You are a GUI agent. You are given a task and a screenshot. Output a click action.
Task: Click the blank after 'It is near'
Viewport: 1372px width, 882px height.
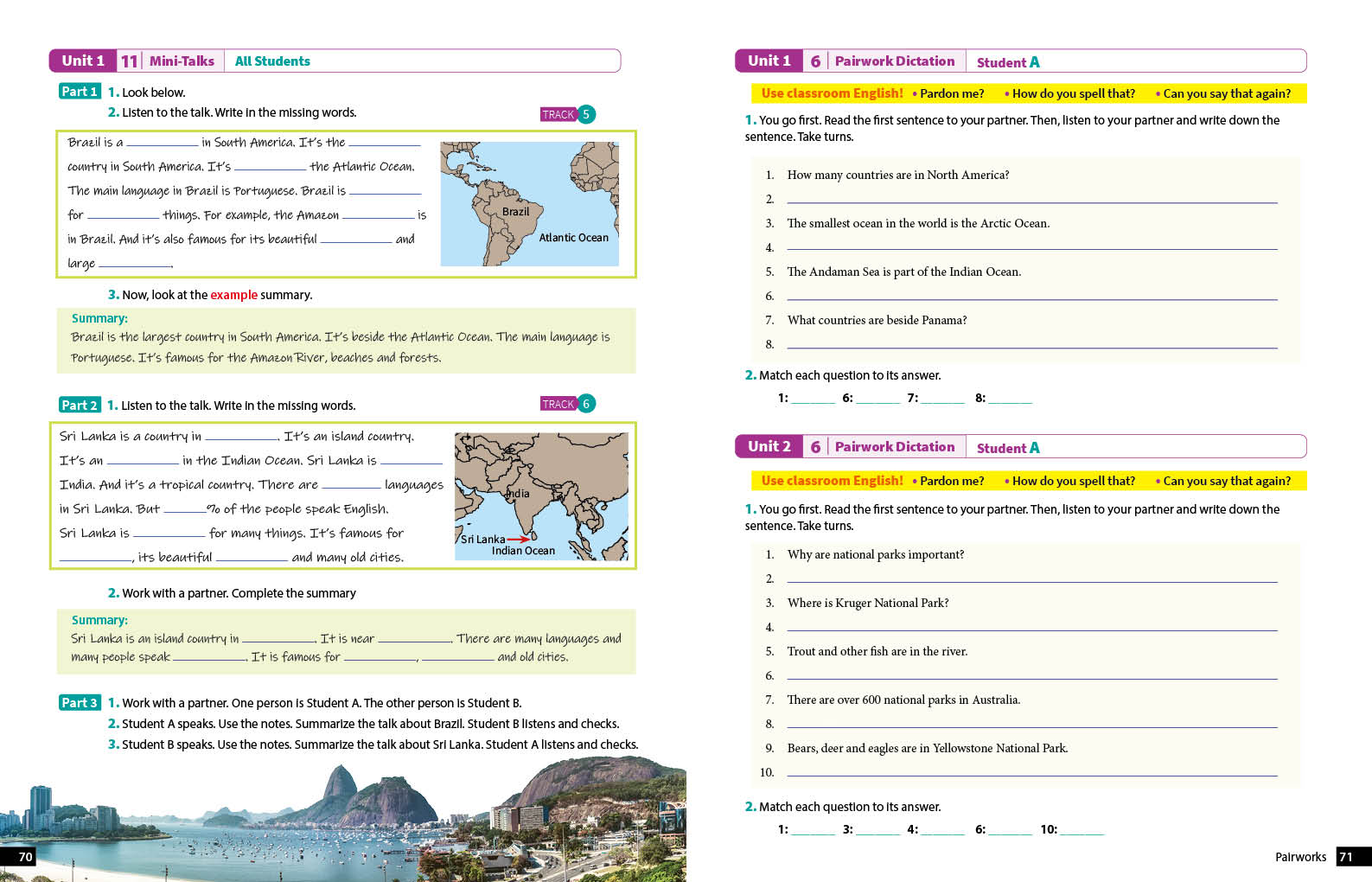414,639
